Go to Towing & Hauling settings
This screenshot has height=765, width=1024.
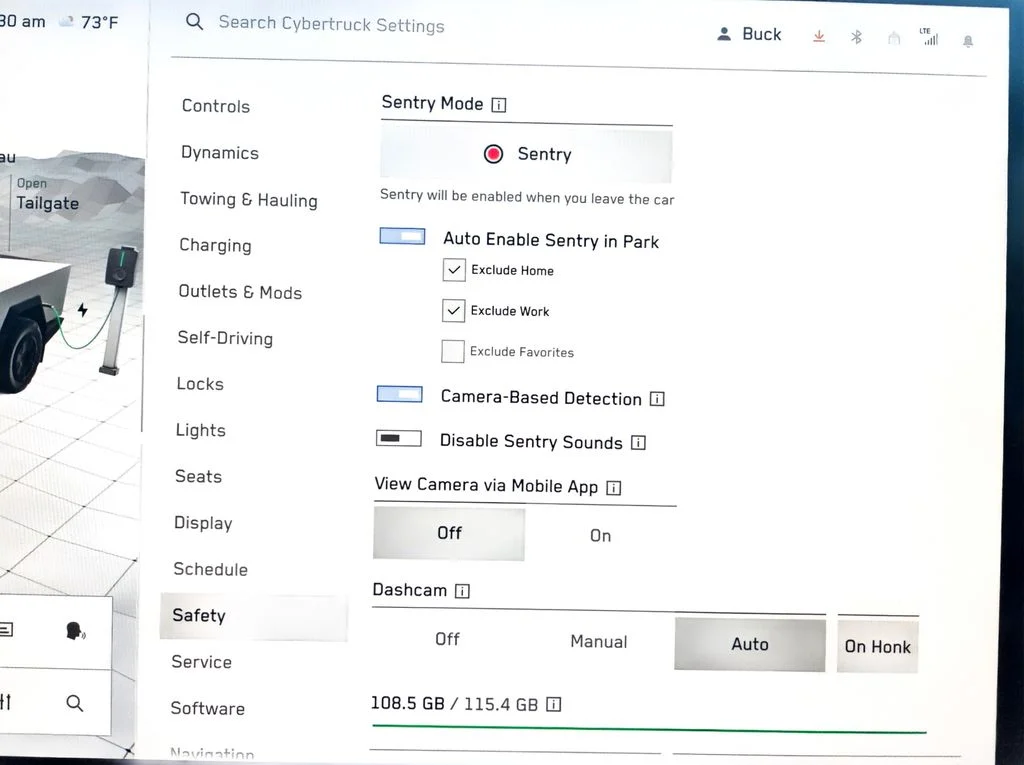click(x=249, y=199)
